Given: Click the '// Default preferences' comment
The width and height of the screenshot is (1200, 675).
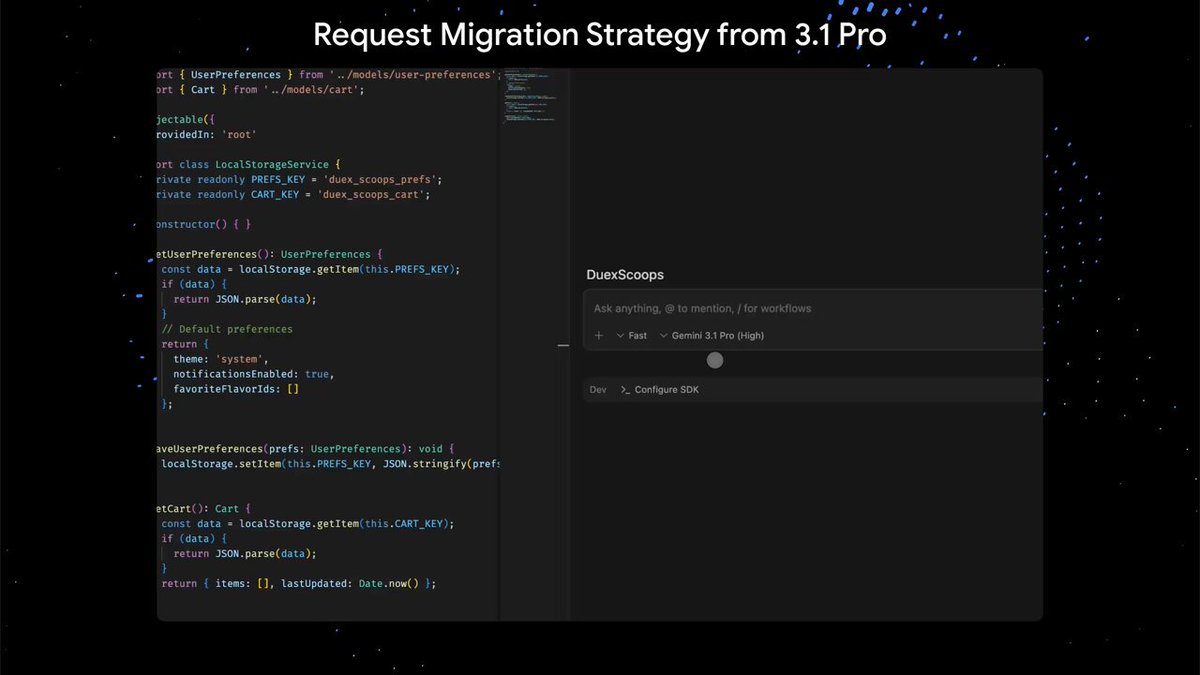Looking at the screenshot, I should coord(227,329).
